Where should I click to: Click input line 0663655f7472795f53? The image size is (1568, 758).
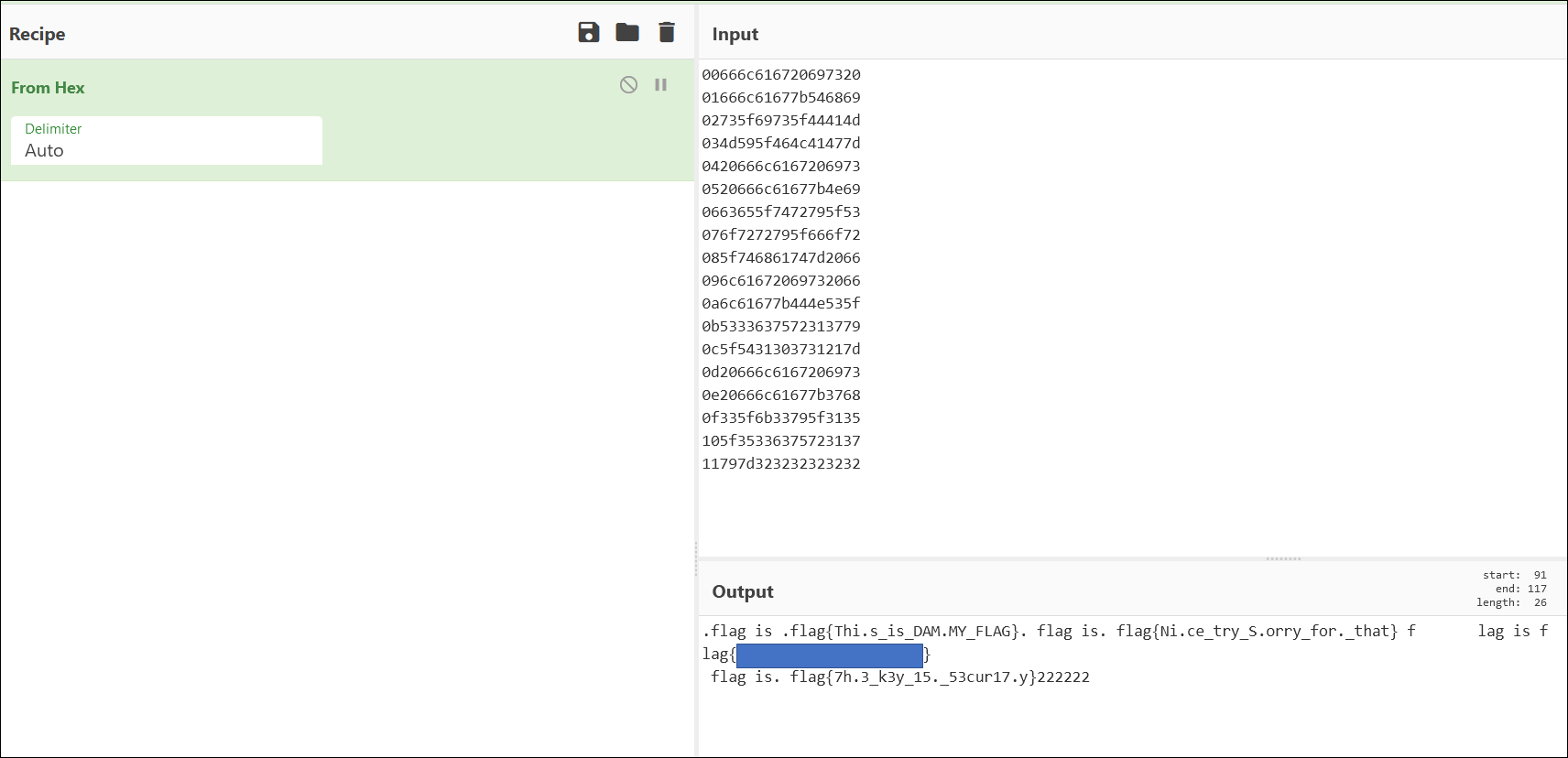(781, 211)
